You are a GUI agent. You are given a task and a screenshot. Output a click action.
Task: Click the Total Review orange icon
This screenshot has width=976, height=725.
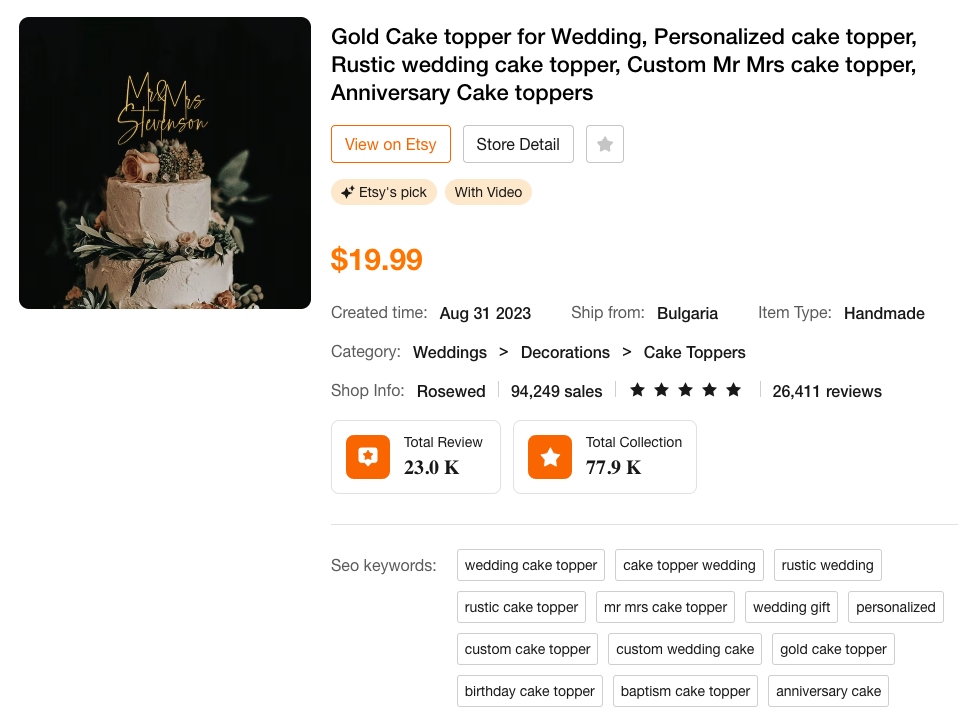tap(368, 457)
